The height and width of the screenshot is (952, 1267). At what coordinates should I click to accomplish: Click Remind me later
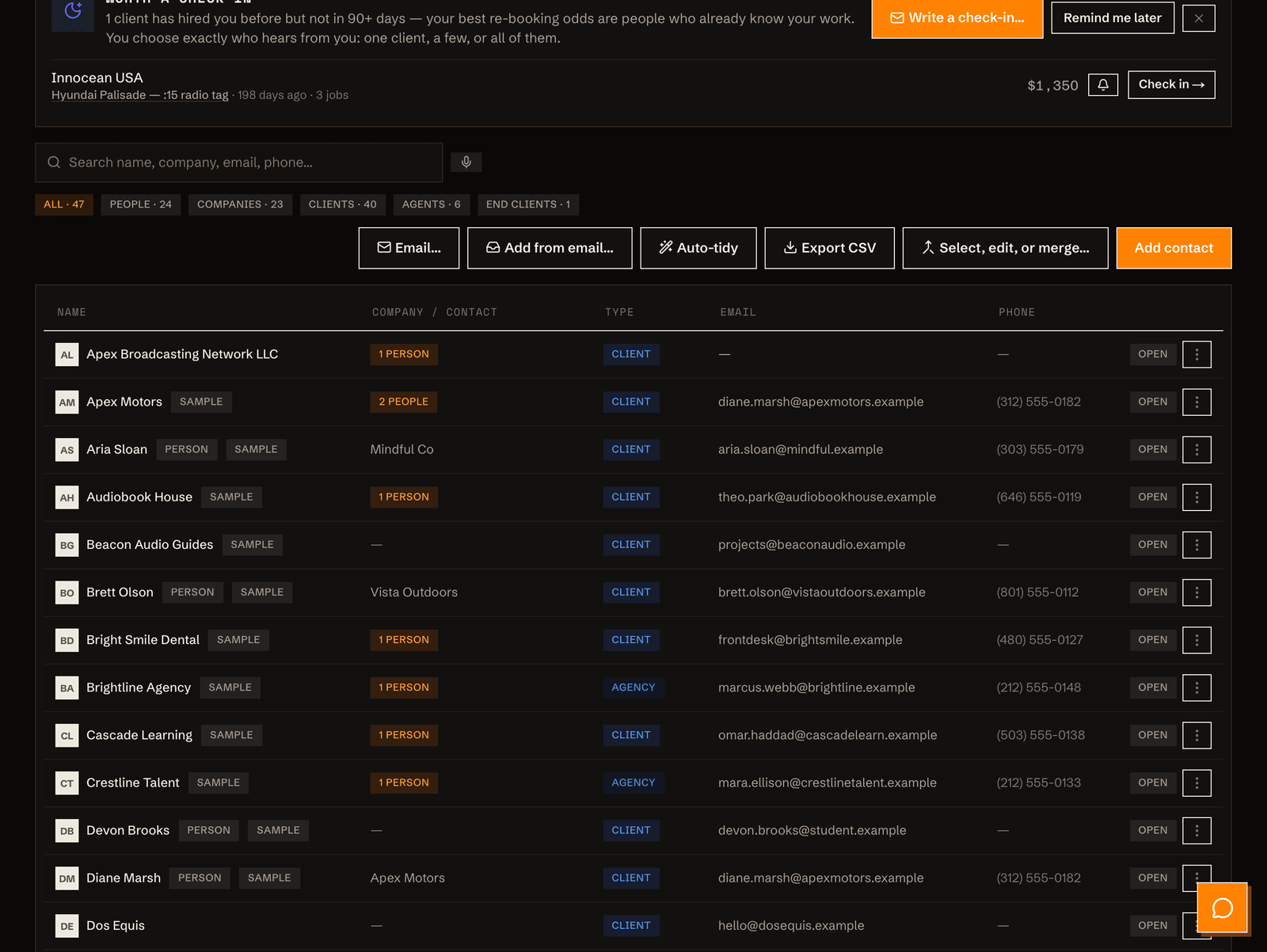1113,18
